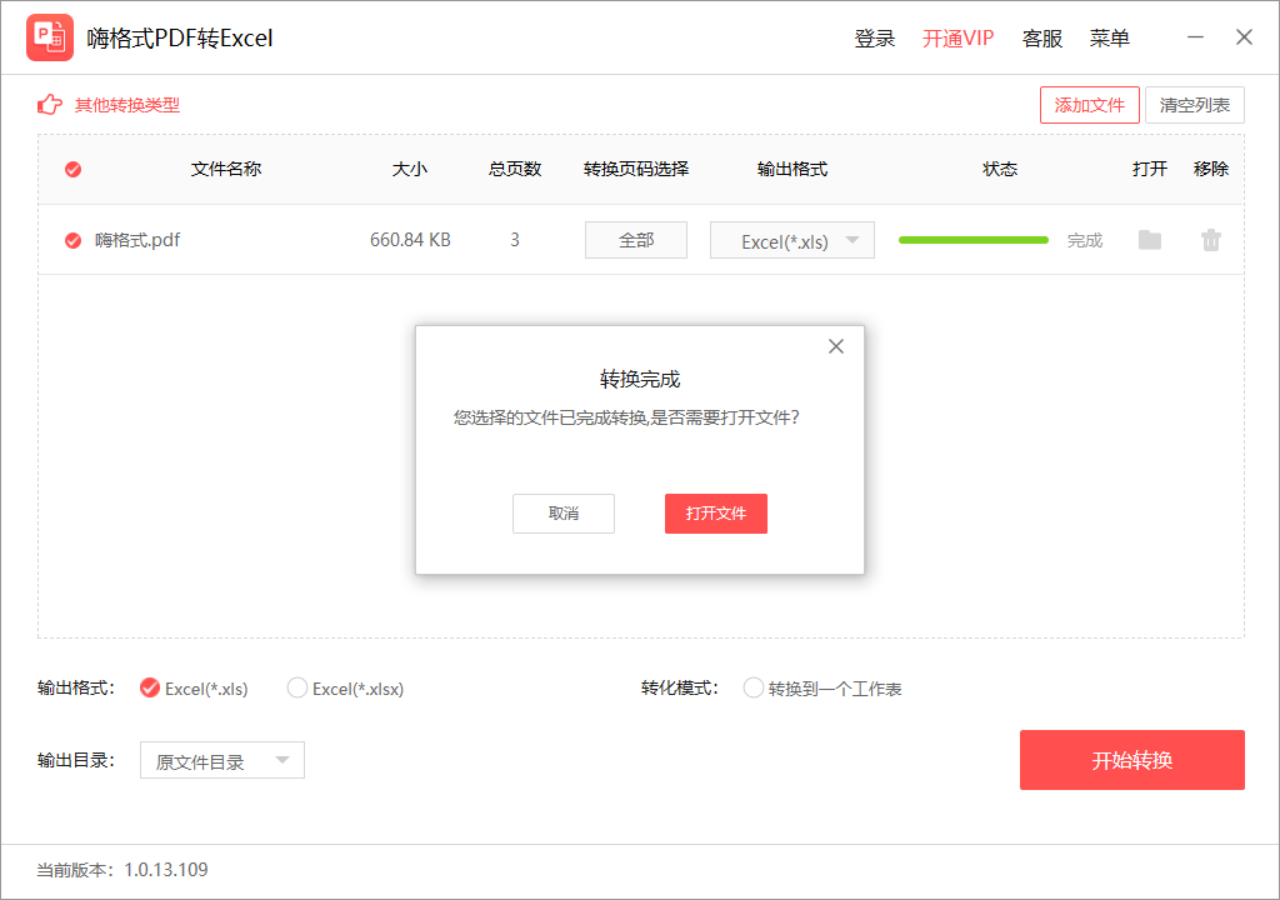Open the Excel(*.xls) format dropdown in the row
Screen dimensions: 1280x900
[x=792, y=240]
